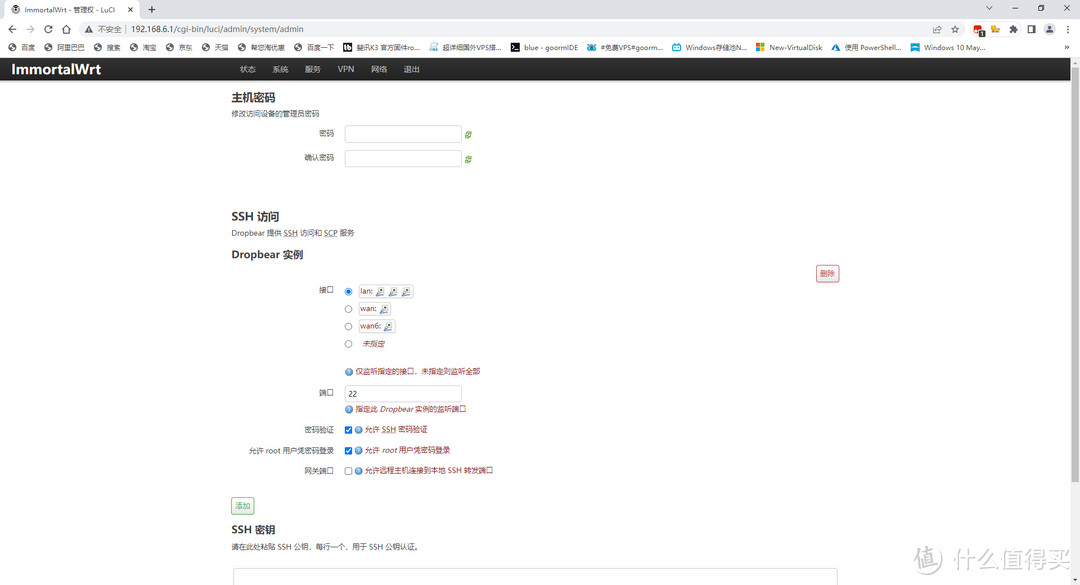
Task: Click the 端口 input field showing 22
Action: pyautogui.click(x=403, y=394)
